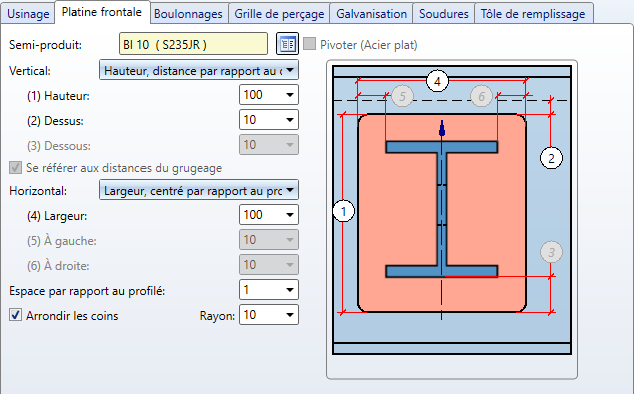Click the greyed circled number 3 marker
The image size is (634, 394).
point(551,252)
